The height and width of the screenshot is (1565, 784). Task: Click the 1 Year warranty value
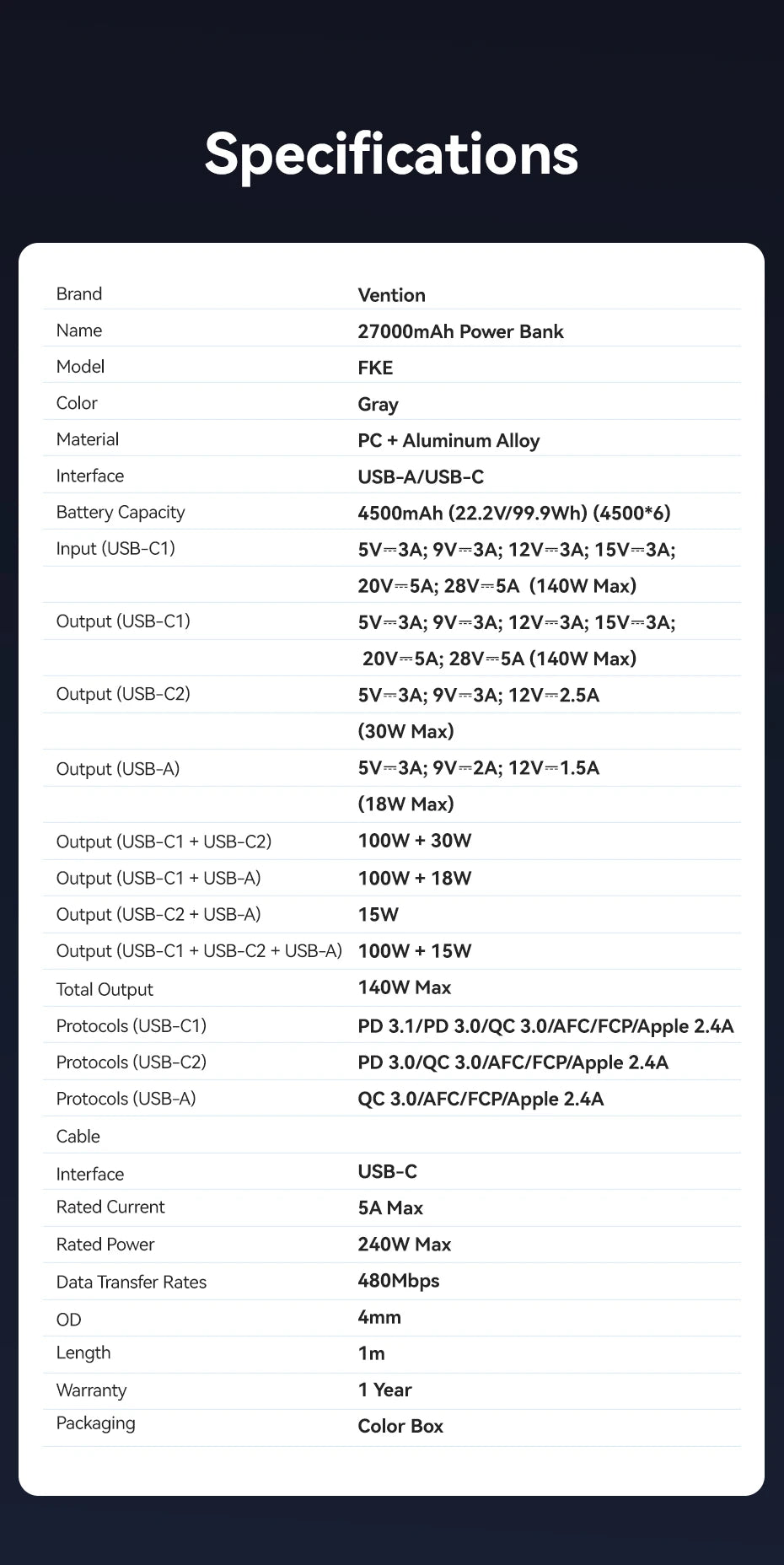click(384, 1390)
